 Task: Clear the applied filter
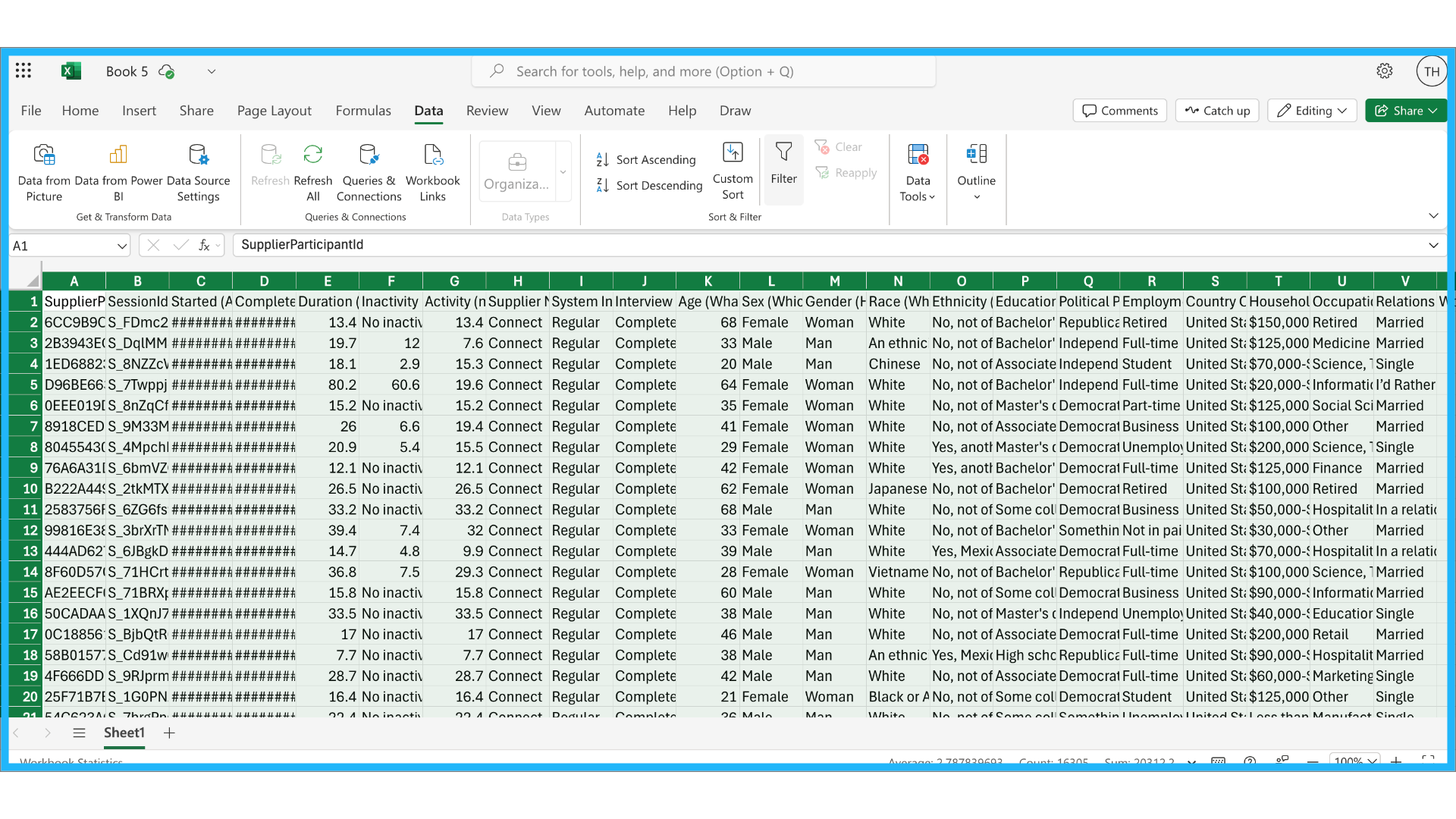tap(838, 146)
